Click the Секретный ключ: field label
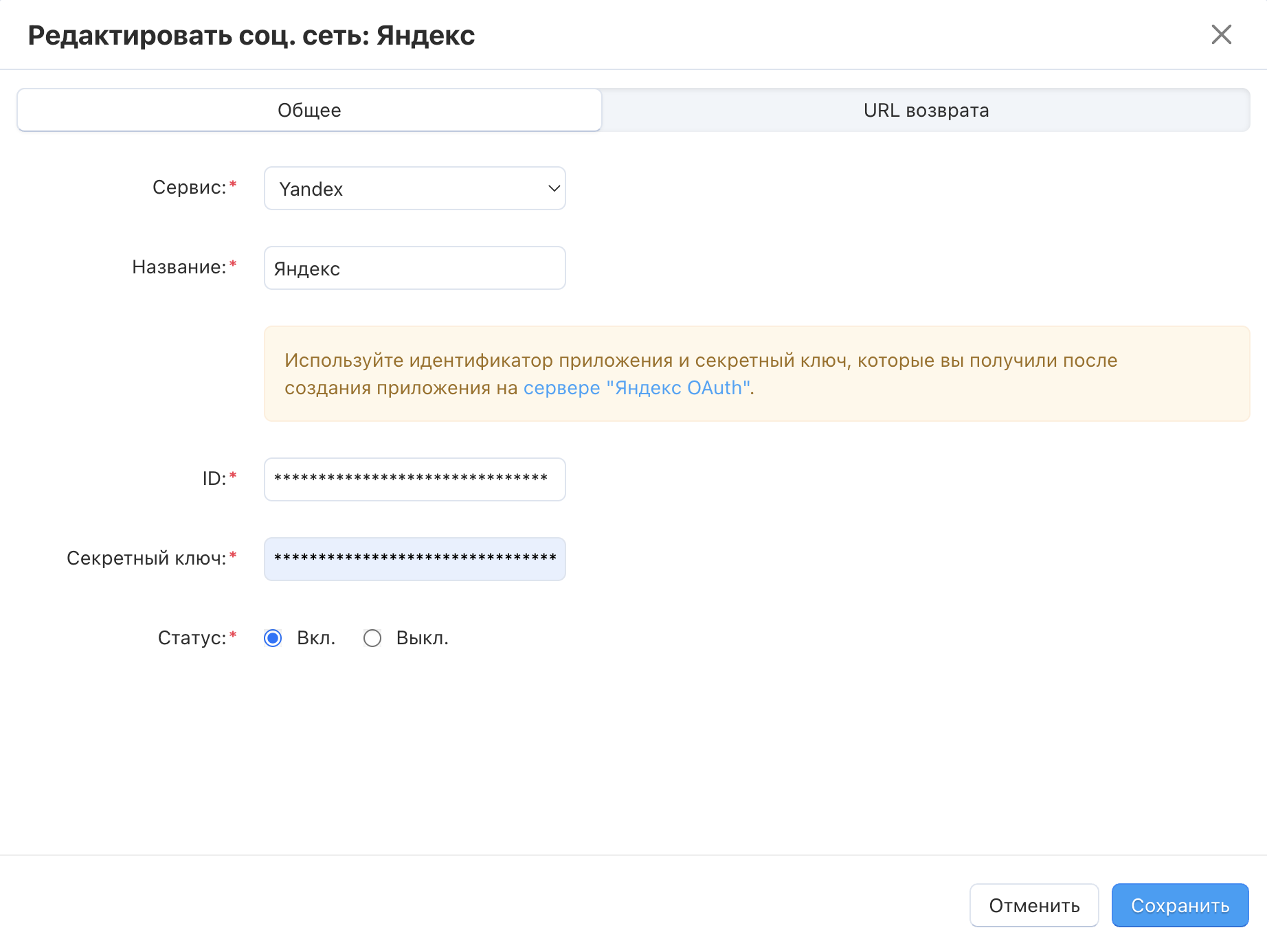1267x952 pixels. click(146, 558)
